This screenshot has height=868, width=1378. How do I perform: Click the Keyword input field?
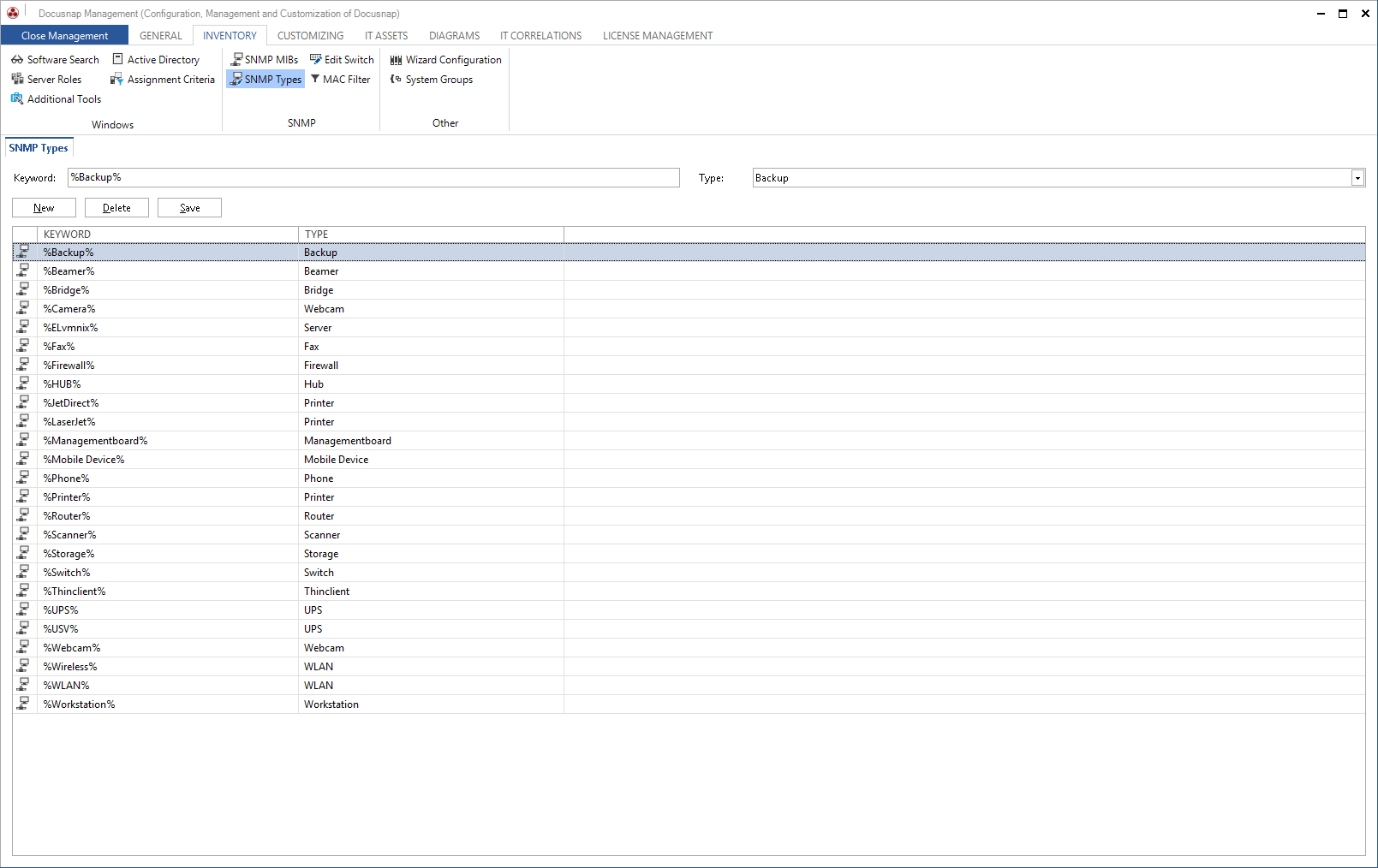(373, 177)
